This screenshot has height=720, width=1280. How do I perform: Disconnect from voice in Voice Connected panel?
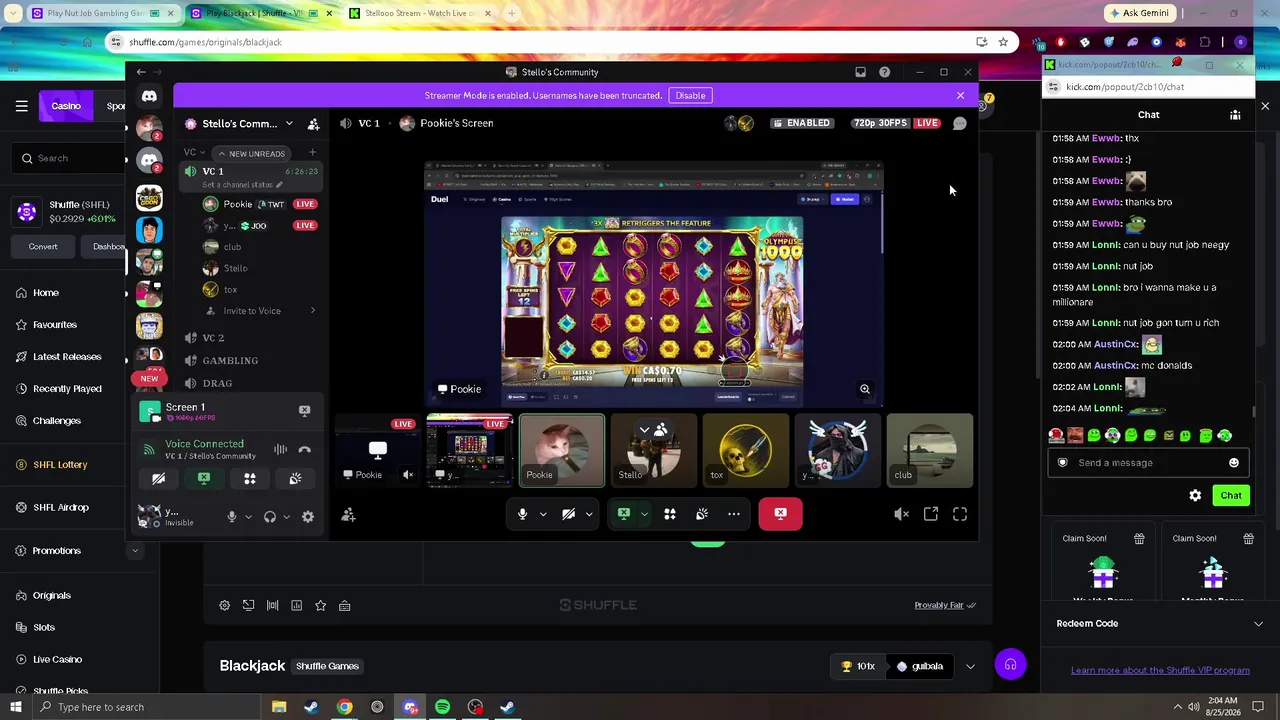point(304,450)
